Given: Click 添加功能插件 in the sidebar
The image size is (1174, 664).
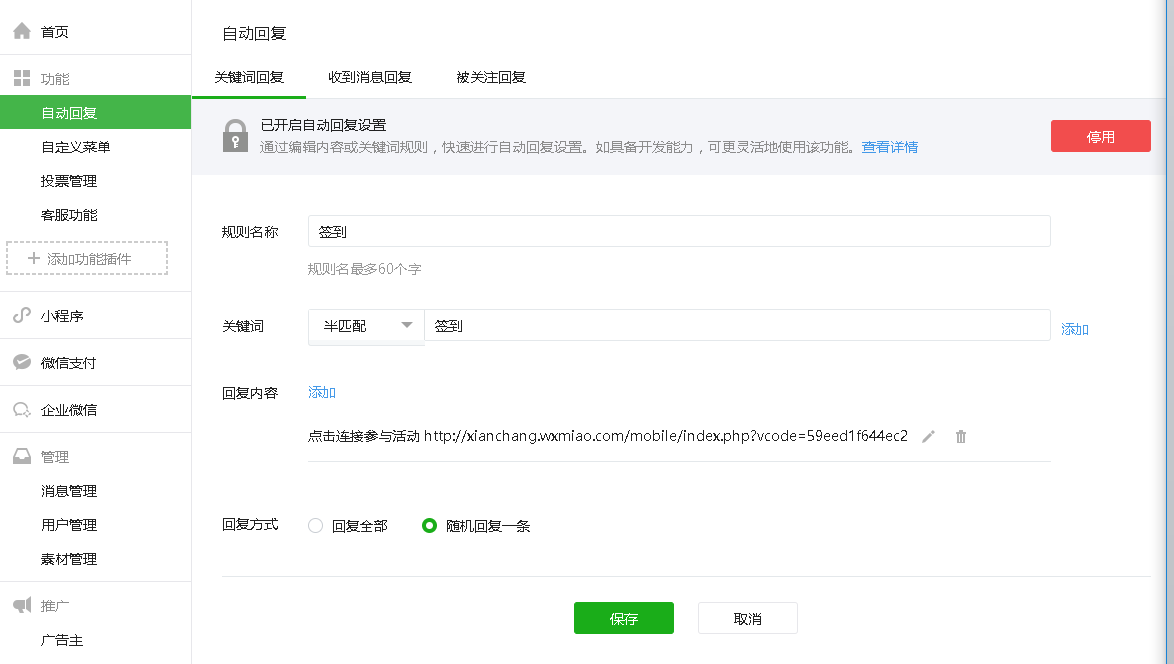Looking at the screenshot, I should click(87, 258).
